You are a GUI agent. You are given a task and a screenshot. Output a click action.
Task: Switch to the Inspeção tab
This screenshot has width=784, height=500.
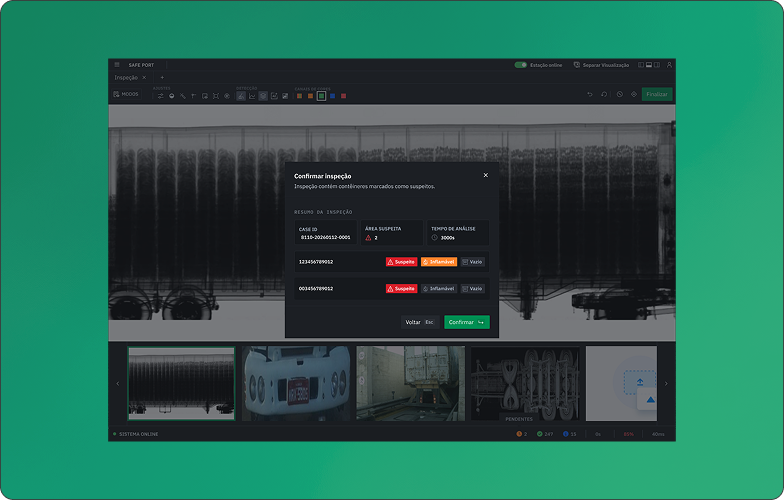126,78
